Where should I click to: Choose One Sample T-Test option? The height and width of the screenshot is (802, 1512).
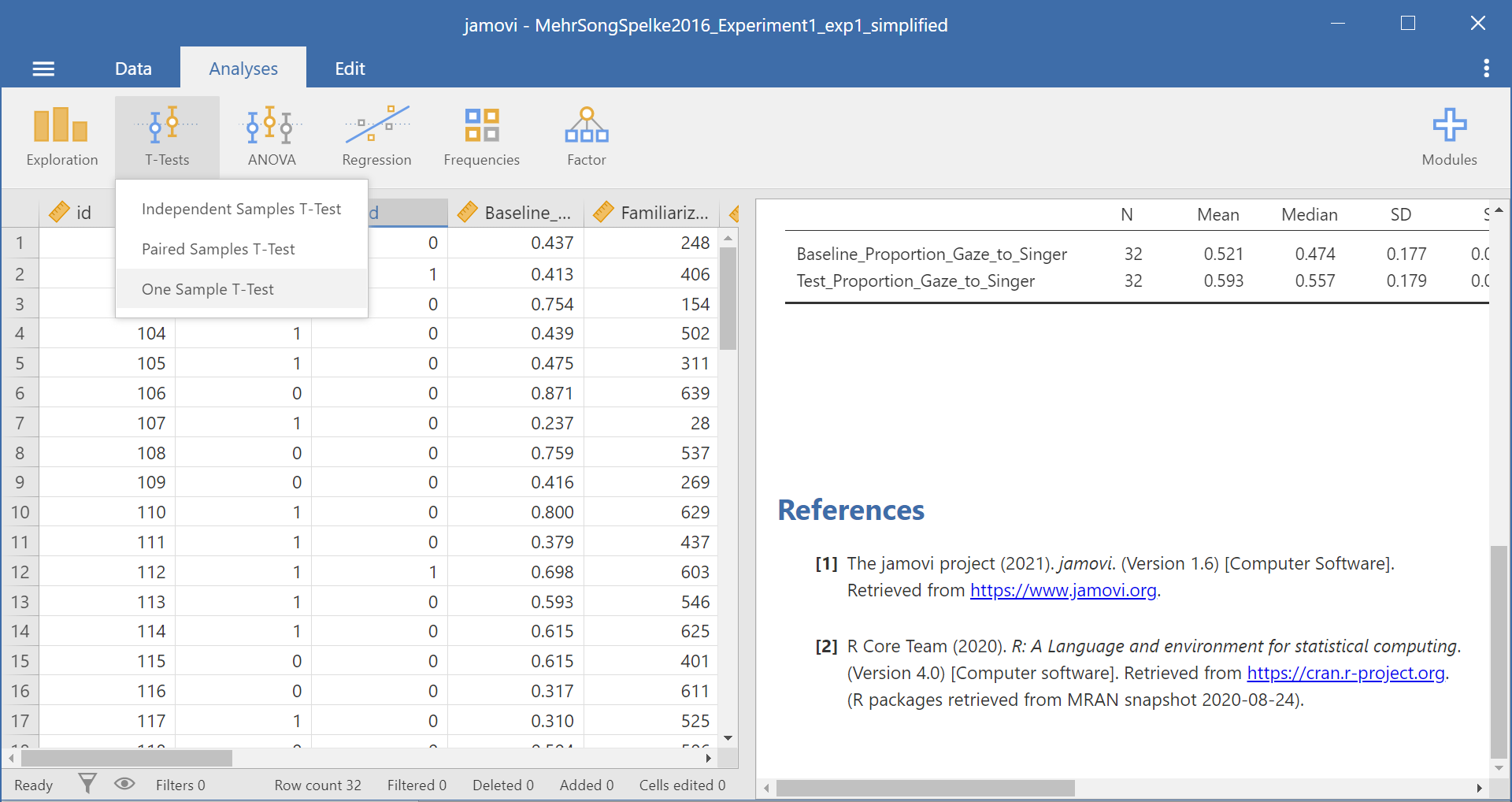[x=208, y=289]
